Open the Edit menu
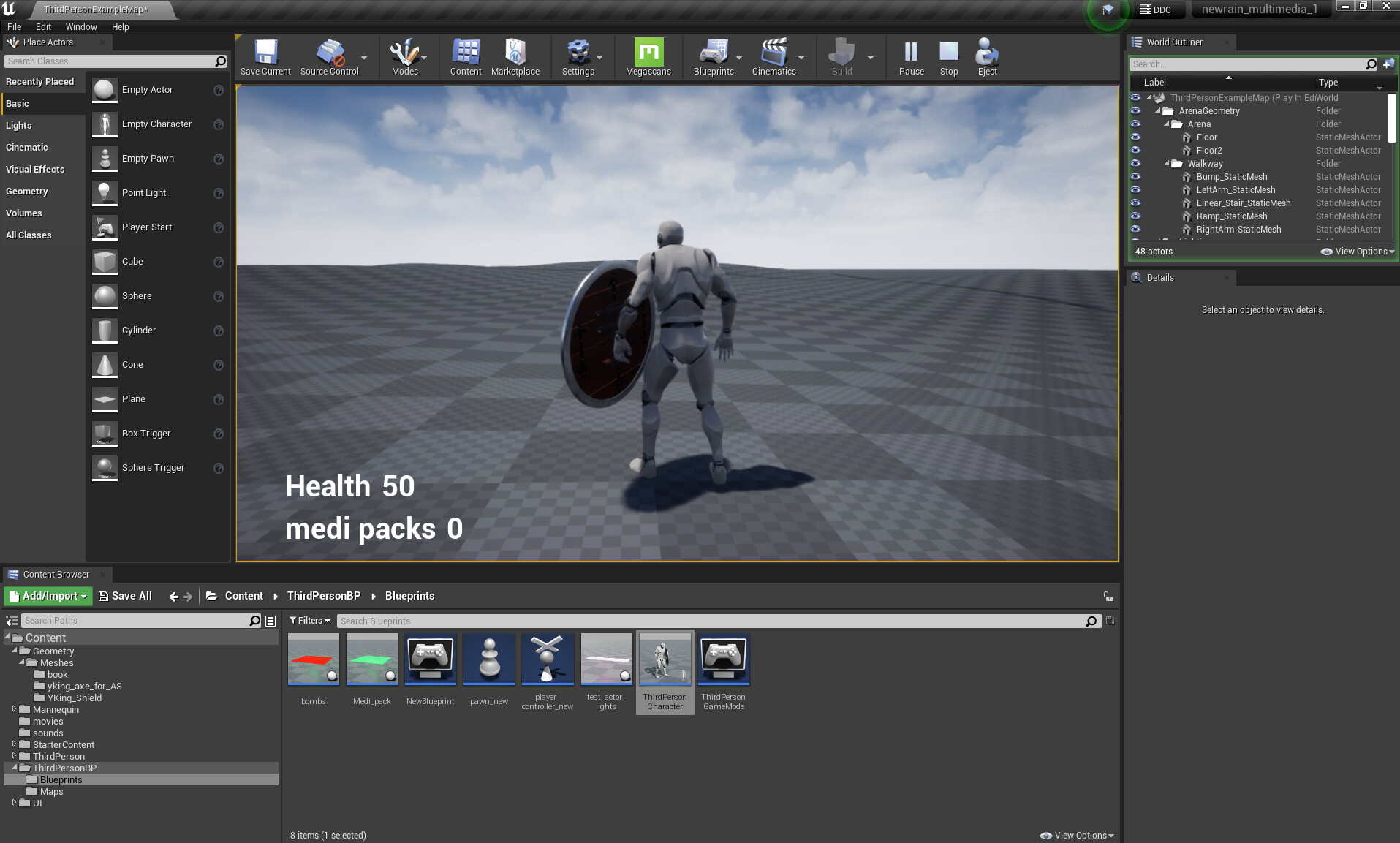Viewport: 1400px width, 843px height. tap(42, 26)
